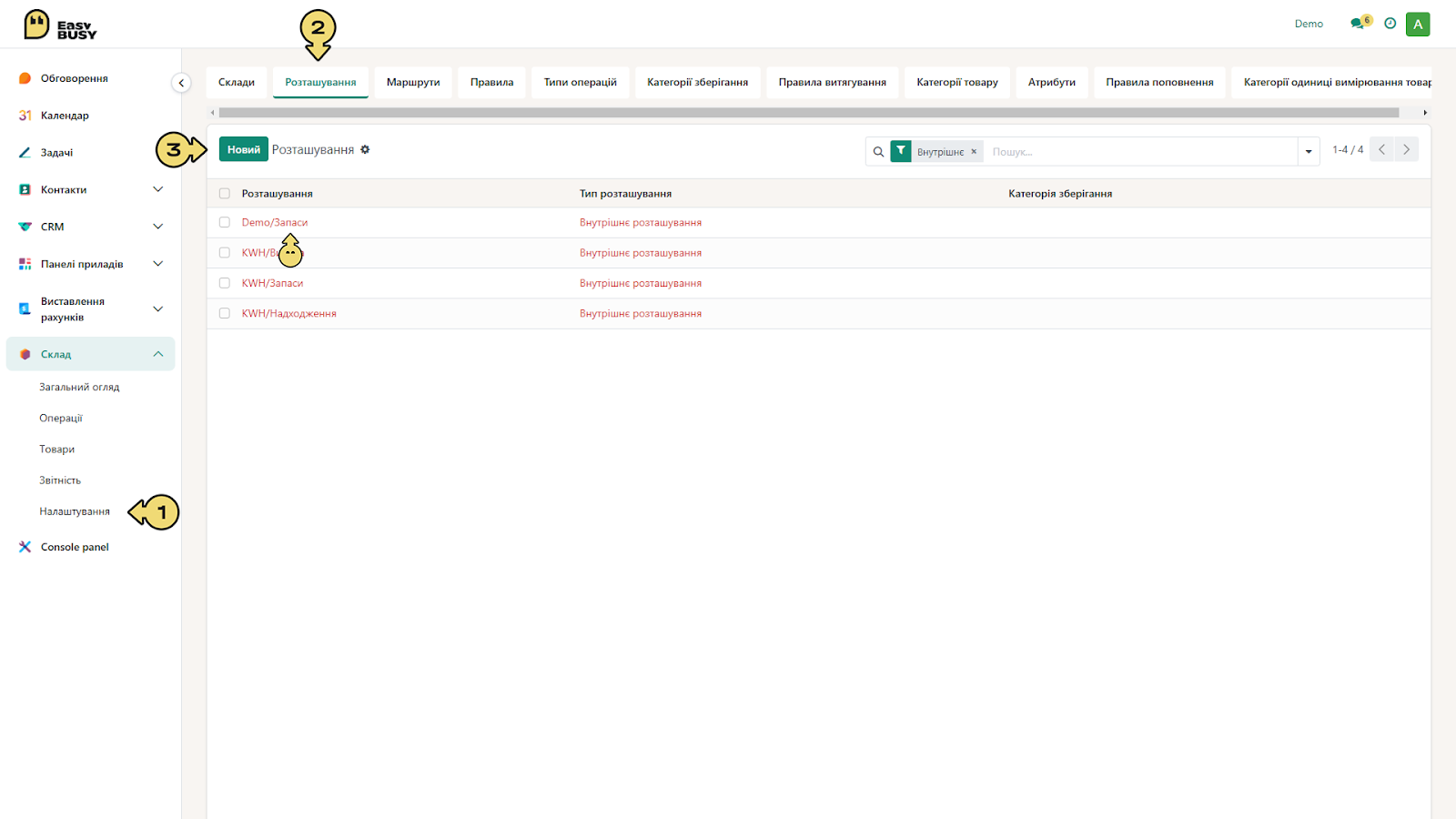Click the gear icon next to Розташування title
The image size is (1456, 819).
(x=365, y=149)
